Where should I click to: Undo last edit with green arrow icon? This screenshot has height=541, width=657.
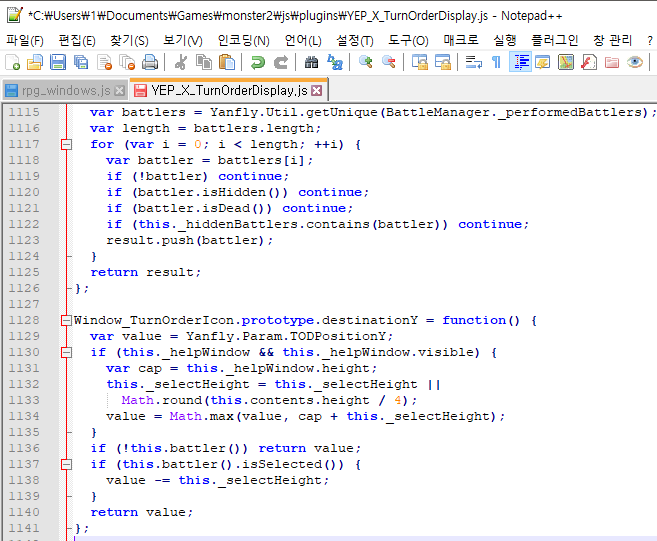coord(258,62)
